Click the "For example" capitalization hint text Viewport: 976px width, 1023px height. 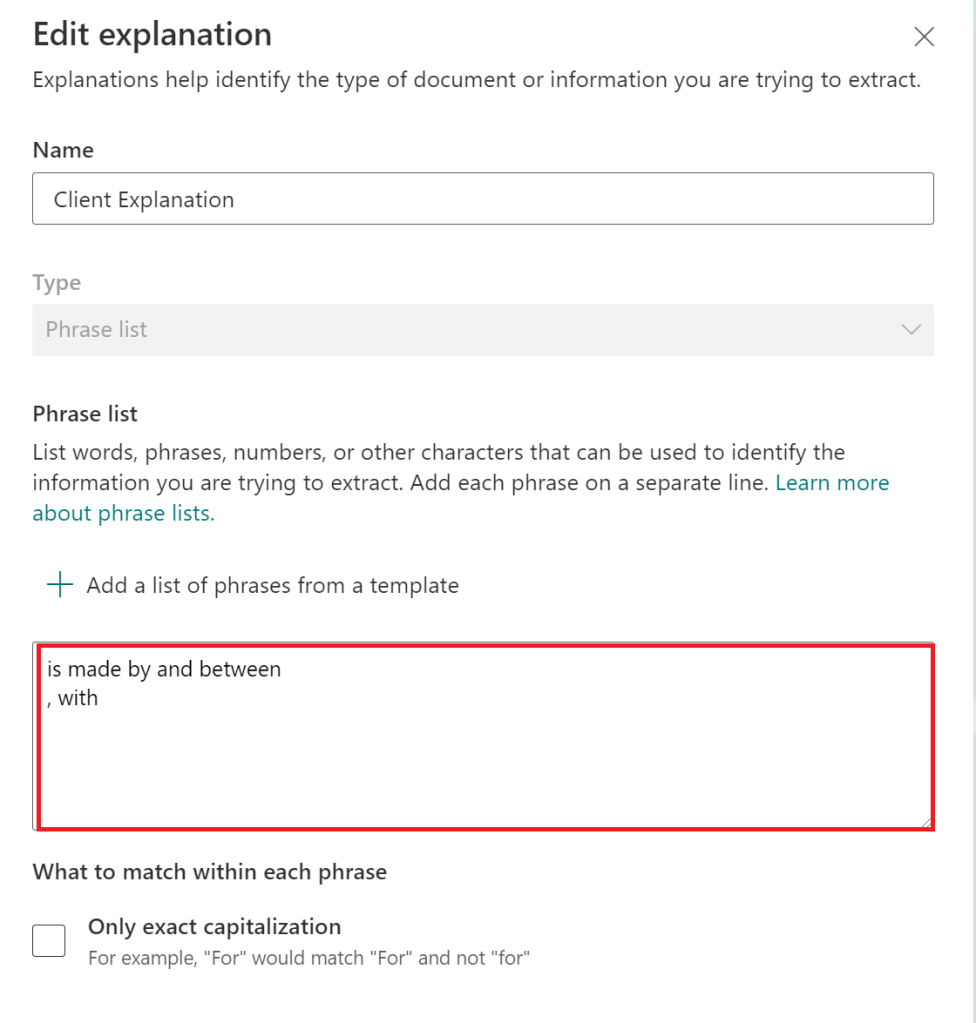tap(308, 958)
